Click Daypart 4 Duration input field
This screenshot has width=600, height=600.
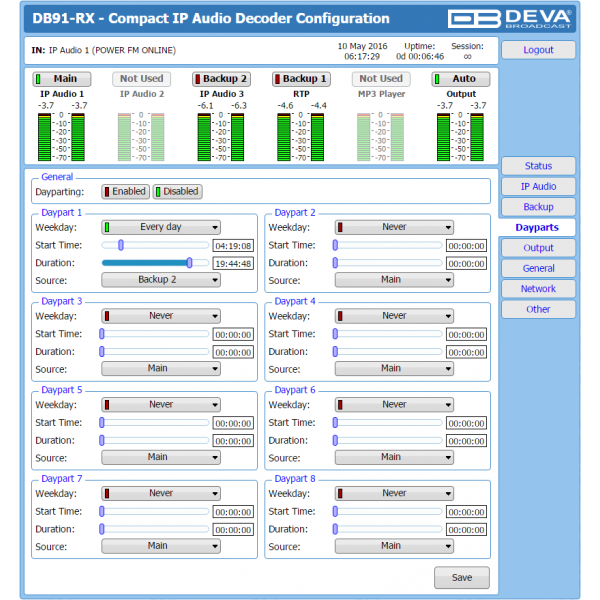click(466, 352)
